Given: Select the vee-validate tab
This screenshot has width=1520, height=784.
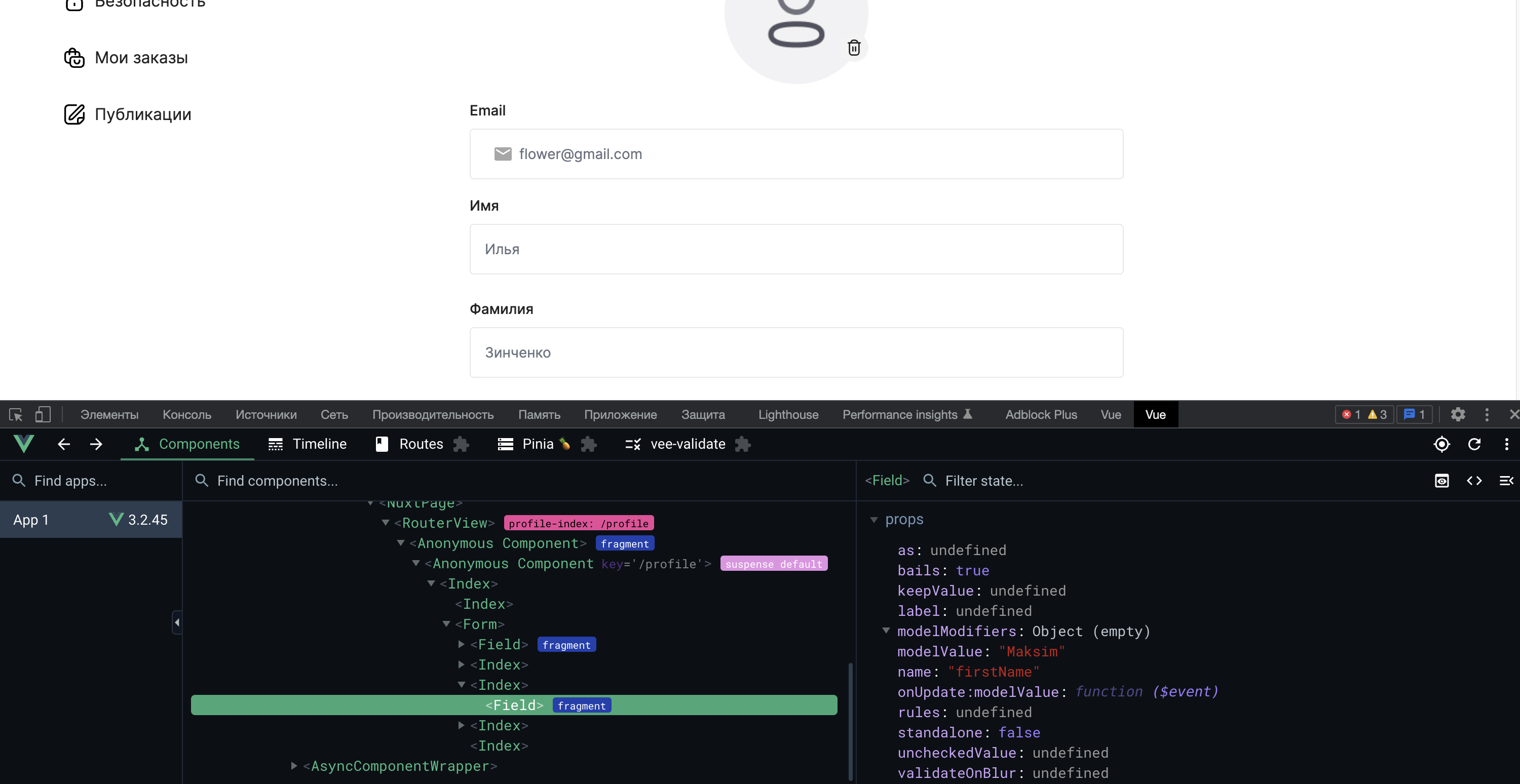Looking at the screenshot, I should (675, 444).
